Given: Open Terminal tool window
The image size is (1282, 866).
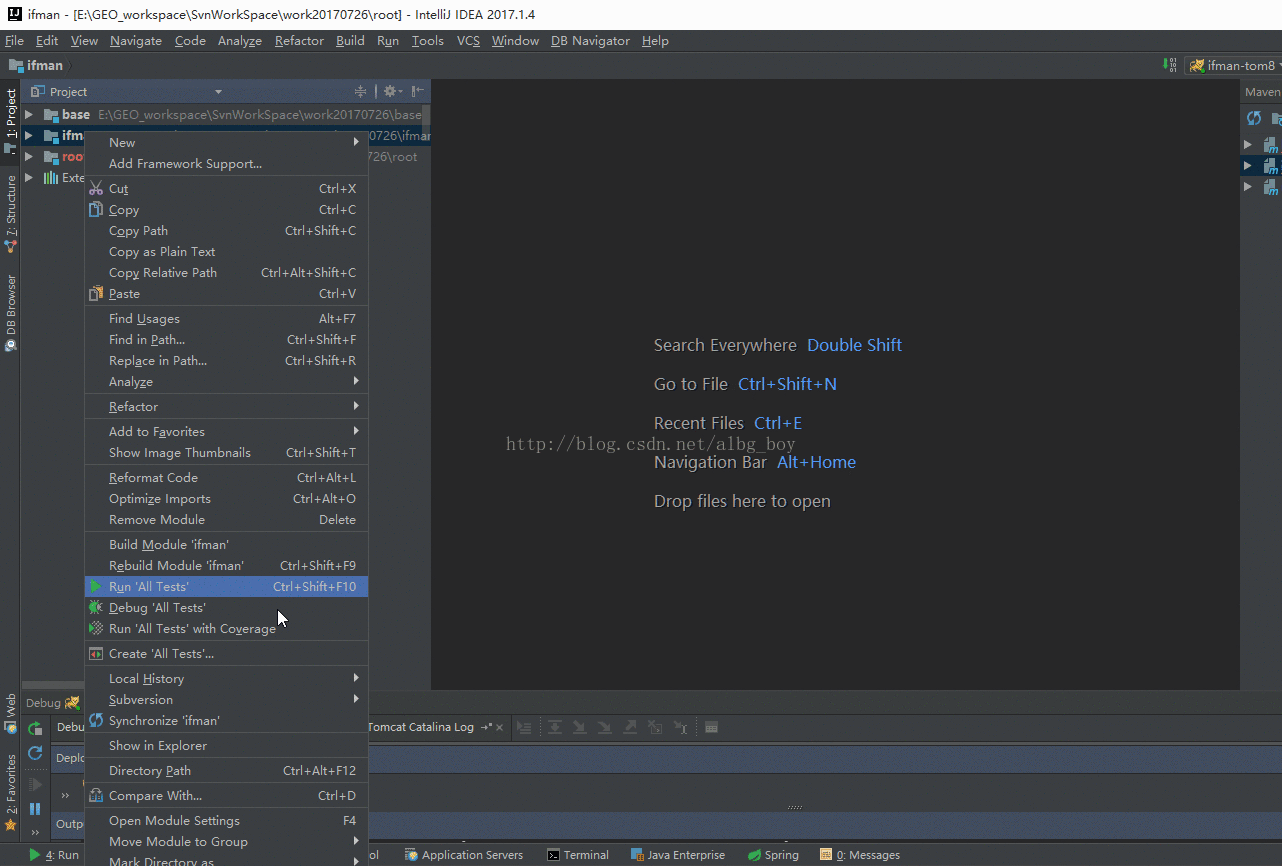Looking at the screenshot, I should [577, 855].
